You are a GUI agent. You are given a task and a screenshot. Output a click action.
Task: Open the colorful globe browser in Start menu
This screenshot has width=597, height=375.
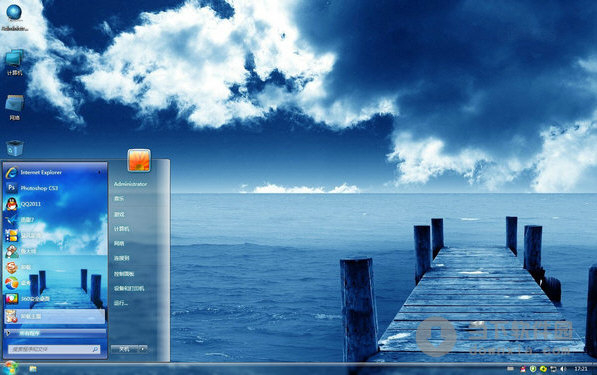tap(11, 283)
